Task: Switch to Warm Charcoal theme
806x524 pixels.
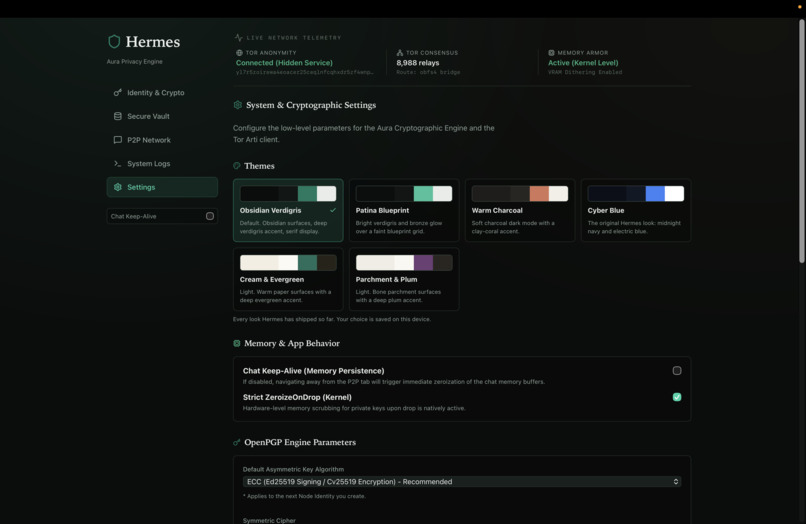Action: 520,210
